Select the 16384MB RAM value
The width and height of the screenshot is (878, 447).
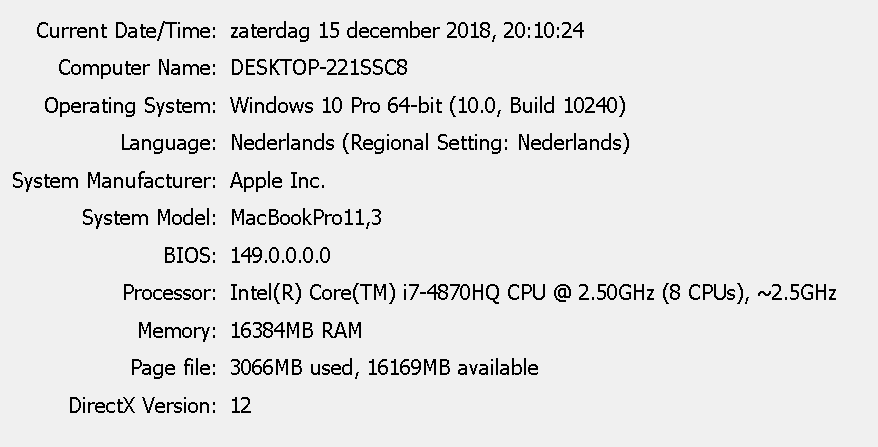296,331
